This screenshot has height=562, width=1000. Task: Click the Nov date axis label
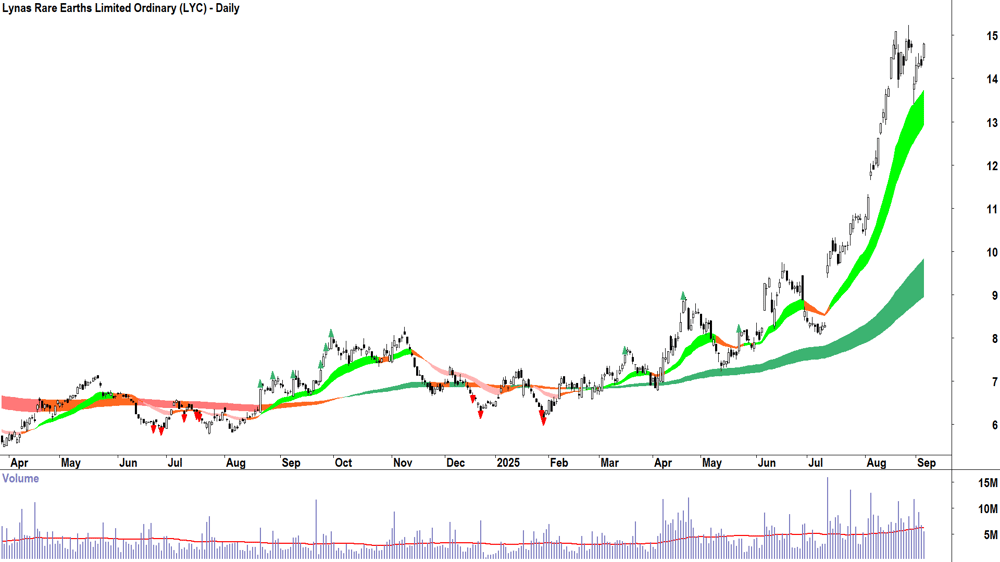click(402, 462)
